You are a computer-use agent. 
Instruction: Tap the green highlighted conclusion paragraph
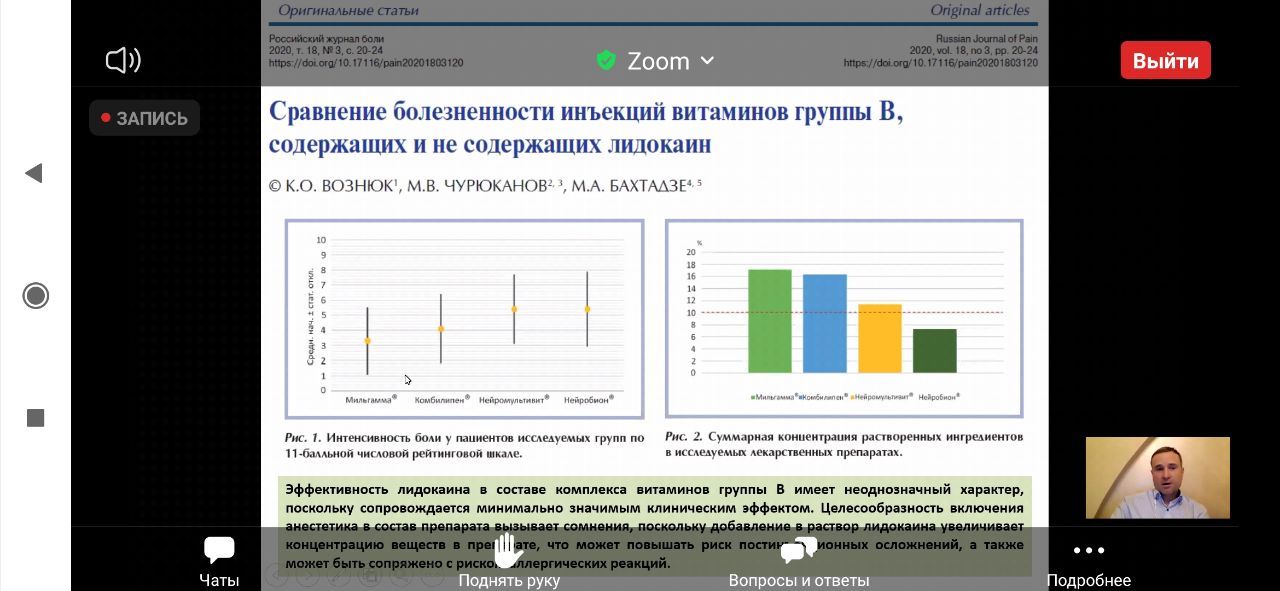click(x=655, y=526)
